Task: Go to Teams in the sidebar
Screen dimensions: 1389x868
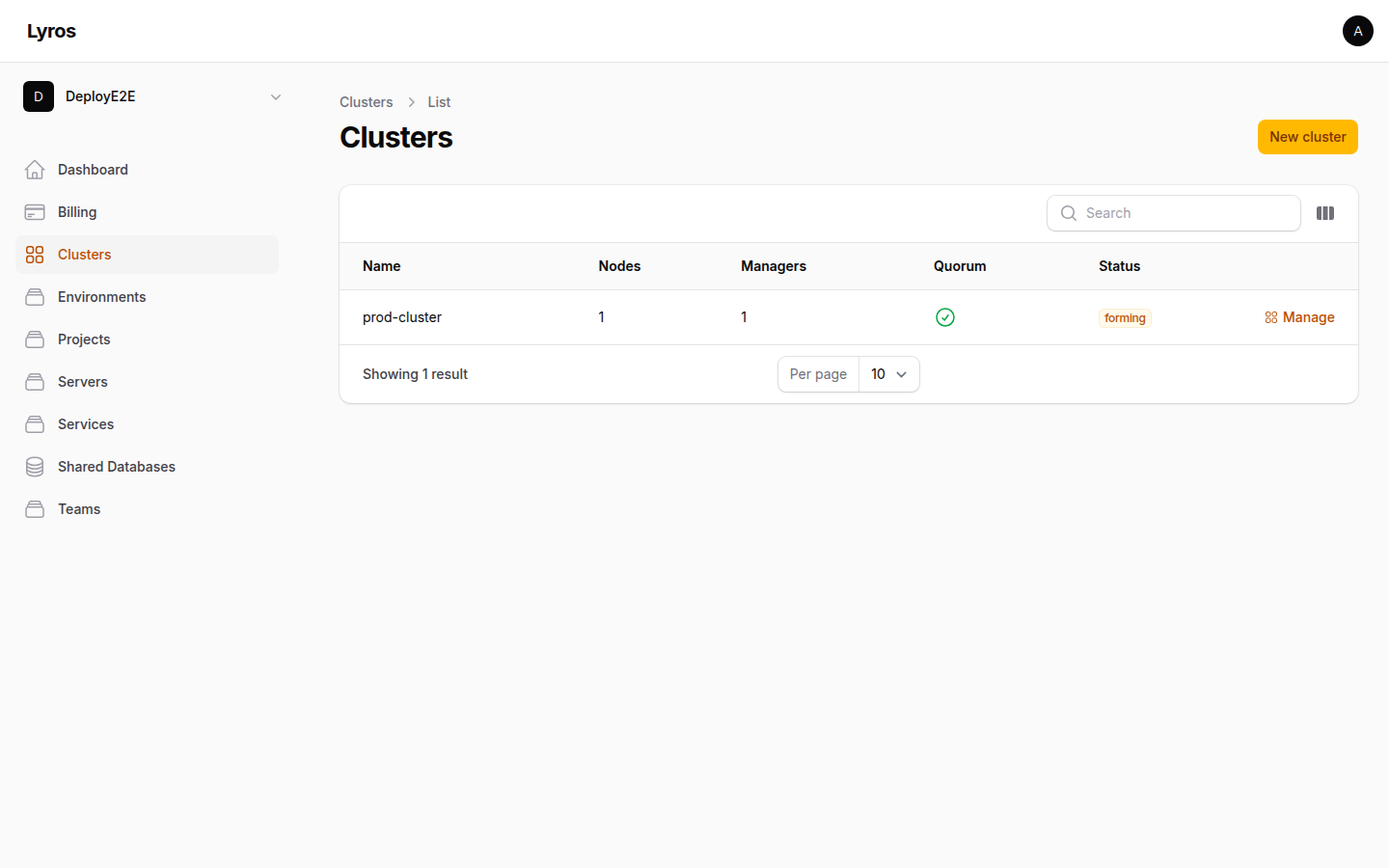Action: (147, 509)
